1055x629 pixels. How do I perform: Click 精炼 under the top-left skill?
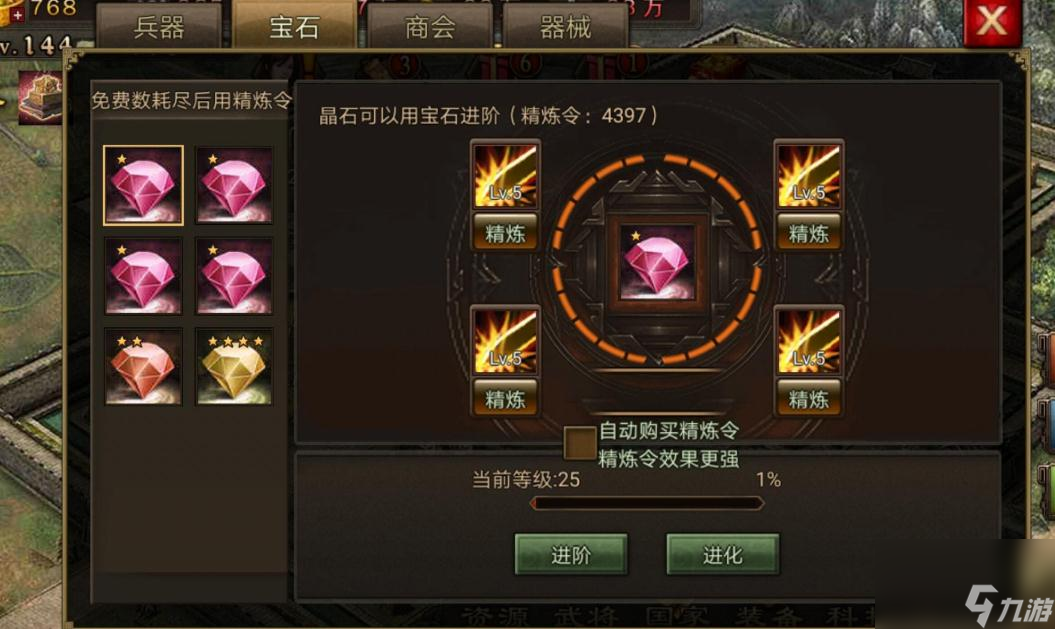pyautogui.click(x=505, y=233)
